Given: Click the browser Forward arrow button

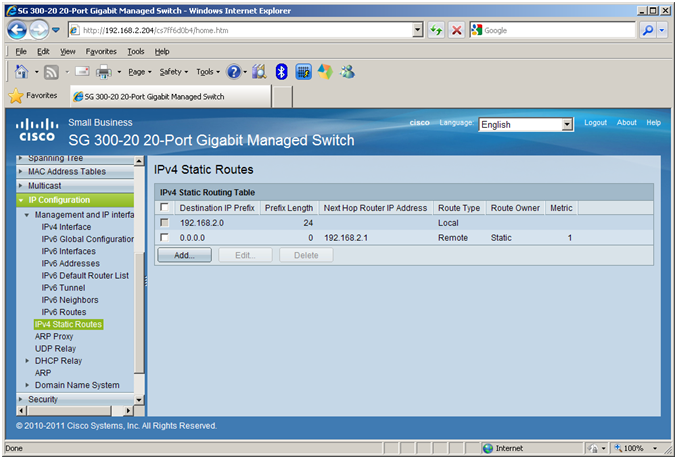Looking at the screenshot, I should (x=40, y=30).
